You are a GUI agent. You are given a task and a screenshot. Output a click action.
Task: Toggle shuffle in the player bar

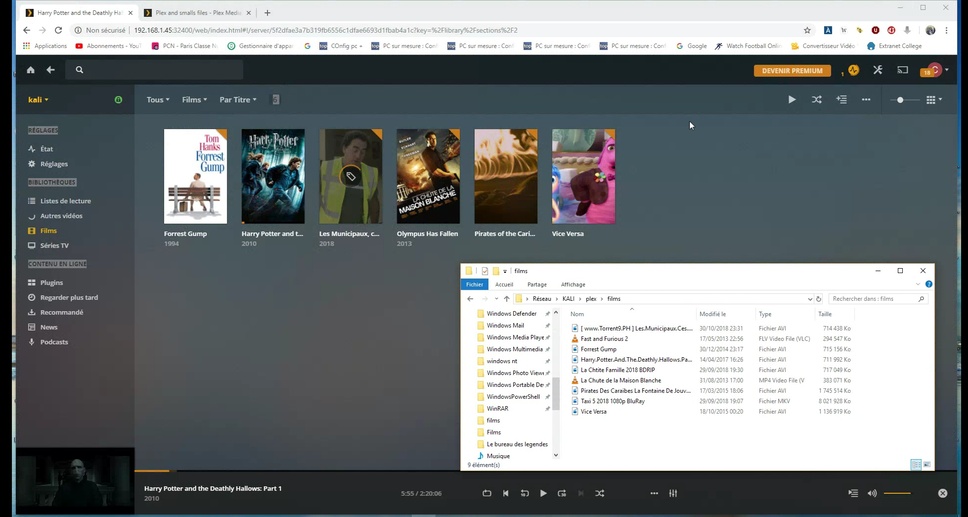tap(600, 493)
